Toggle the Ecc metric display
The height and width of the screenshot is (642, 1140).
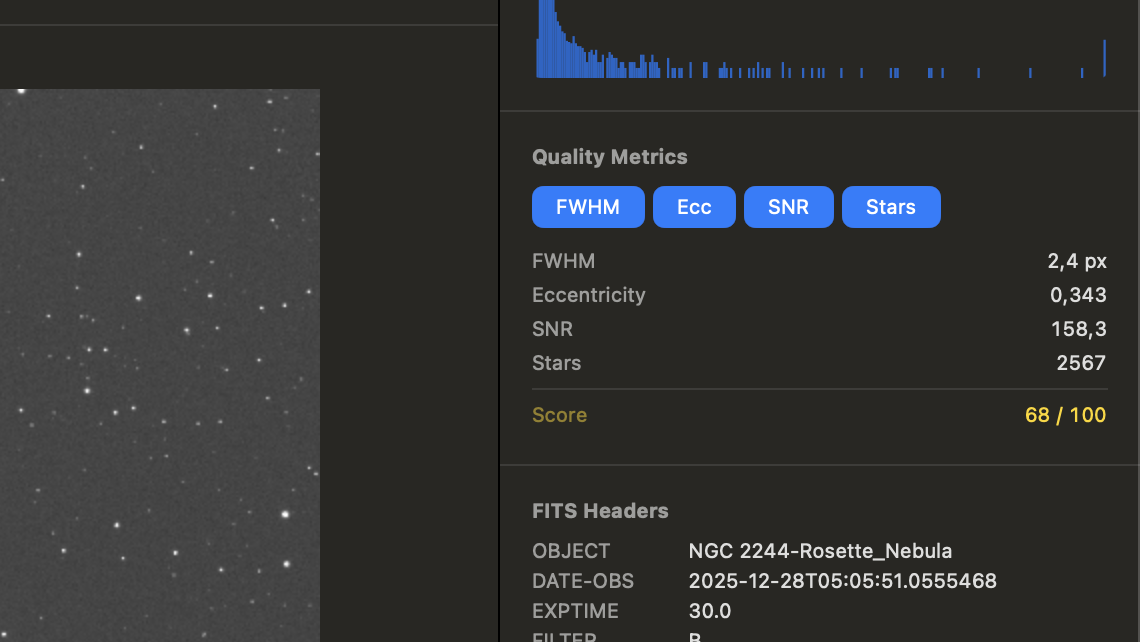[694, 207]
